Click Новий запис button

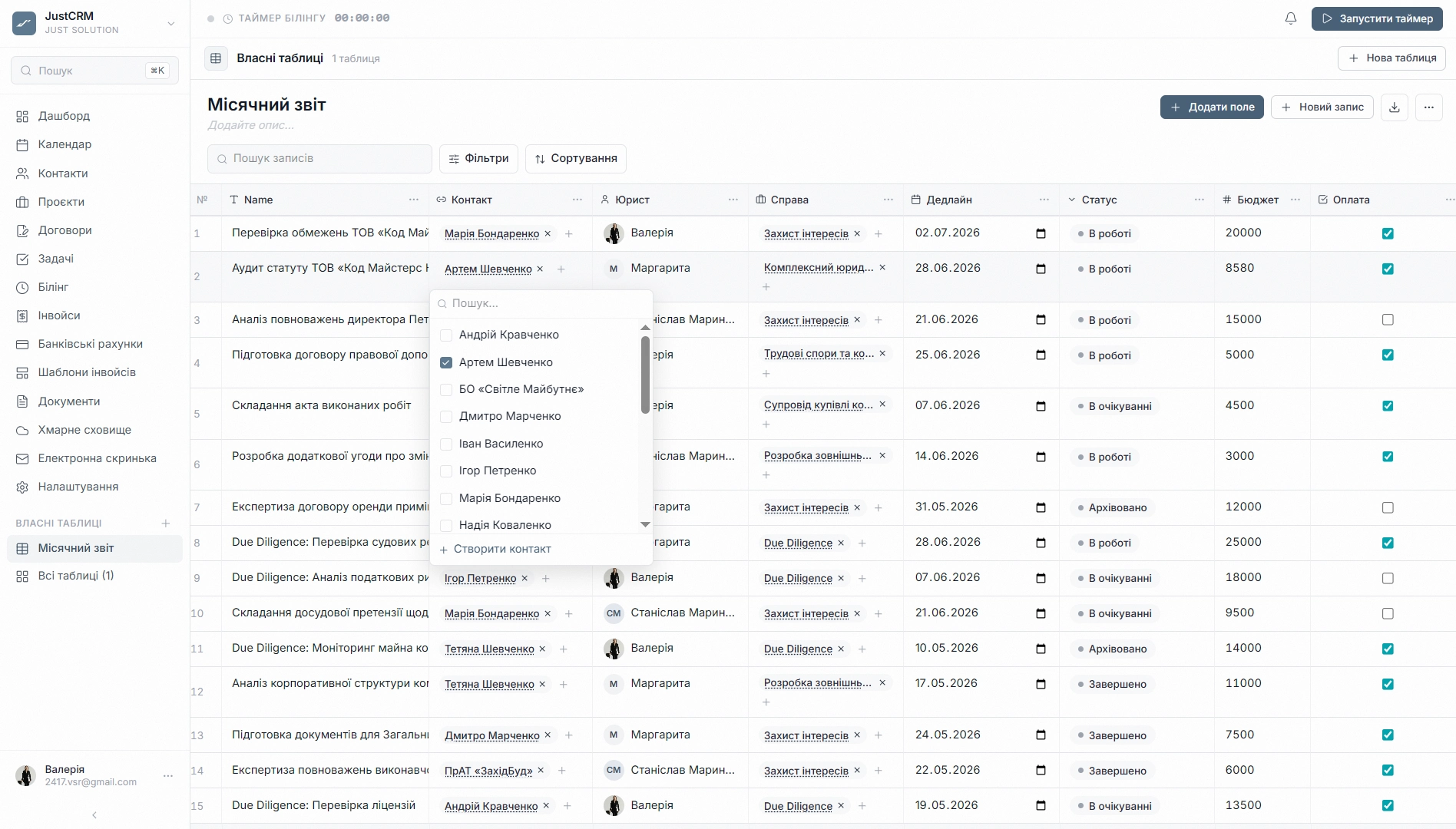(1322, 107)
